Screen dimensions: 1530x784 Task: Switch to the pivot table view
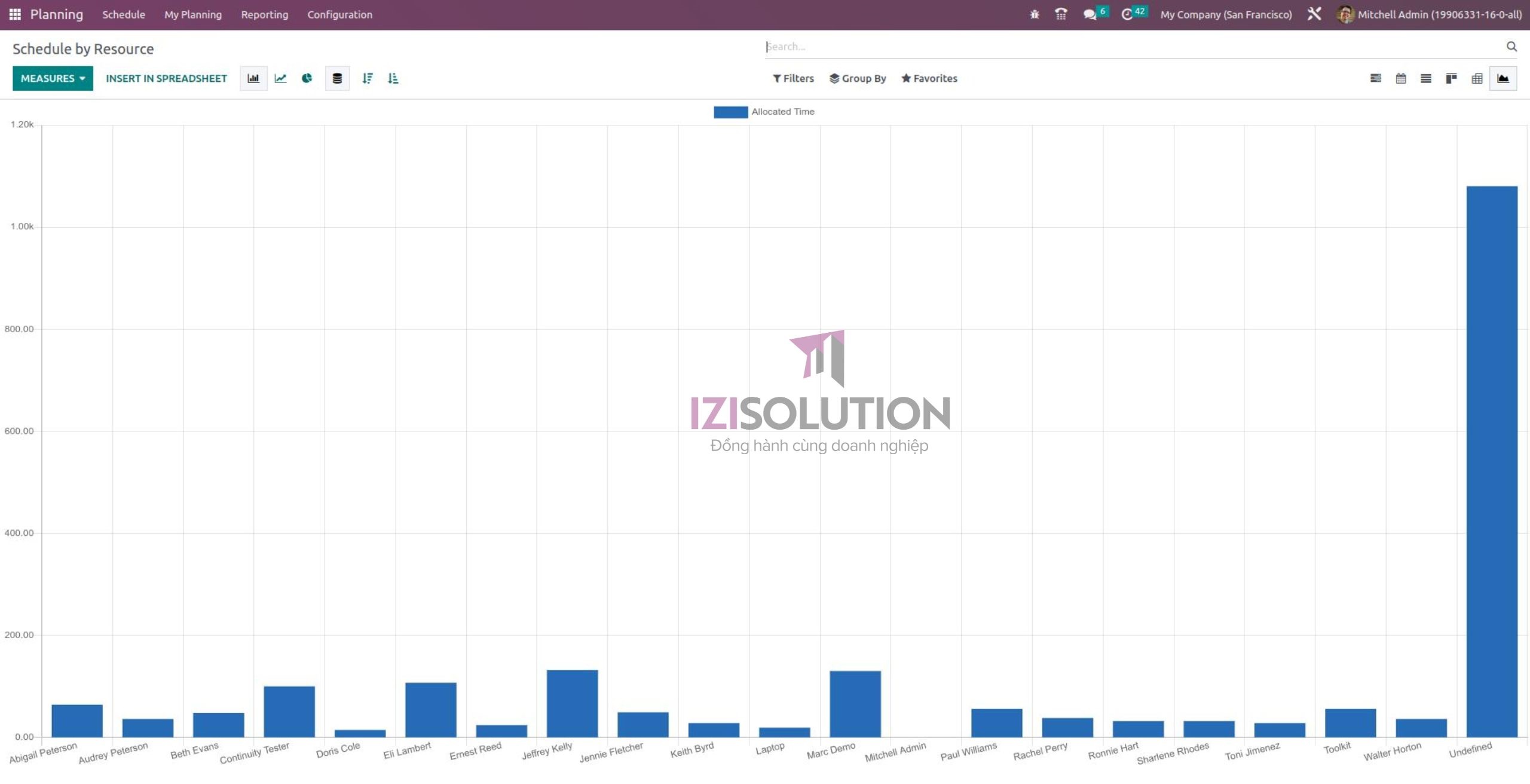click(1477, 78)
